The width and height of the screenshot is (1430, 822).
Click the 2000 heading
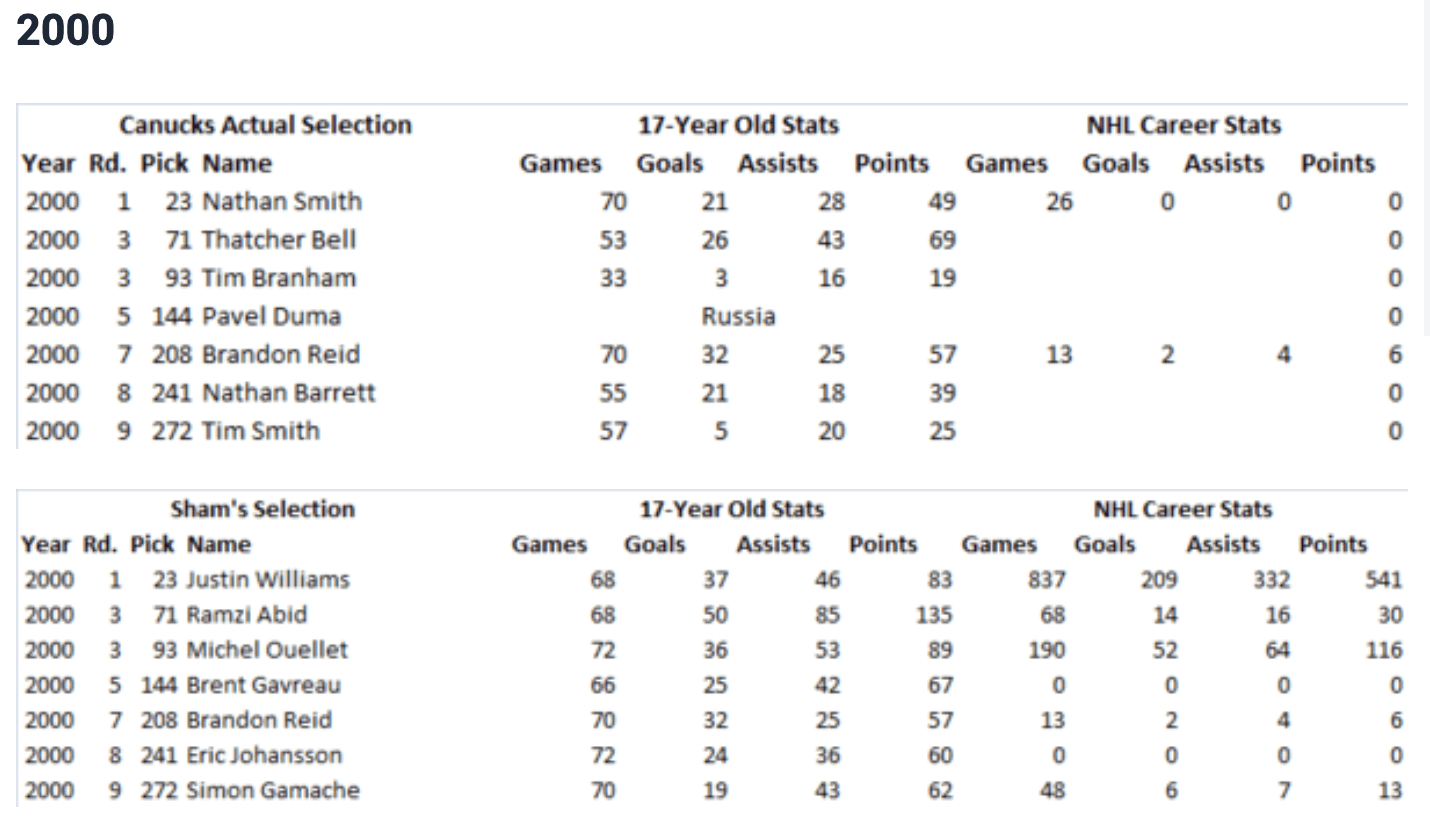coord(65,30)
